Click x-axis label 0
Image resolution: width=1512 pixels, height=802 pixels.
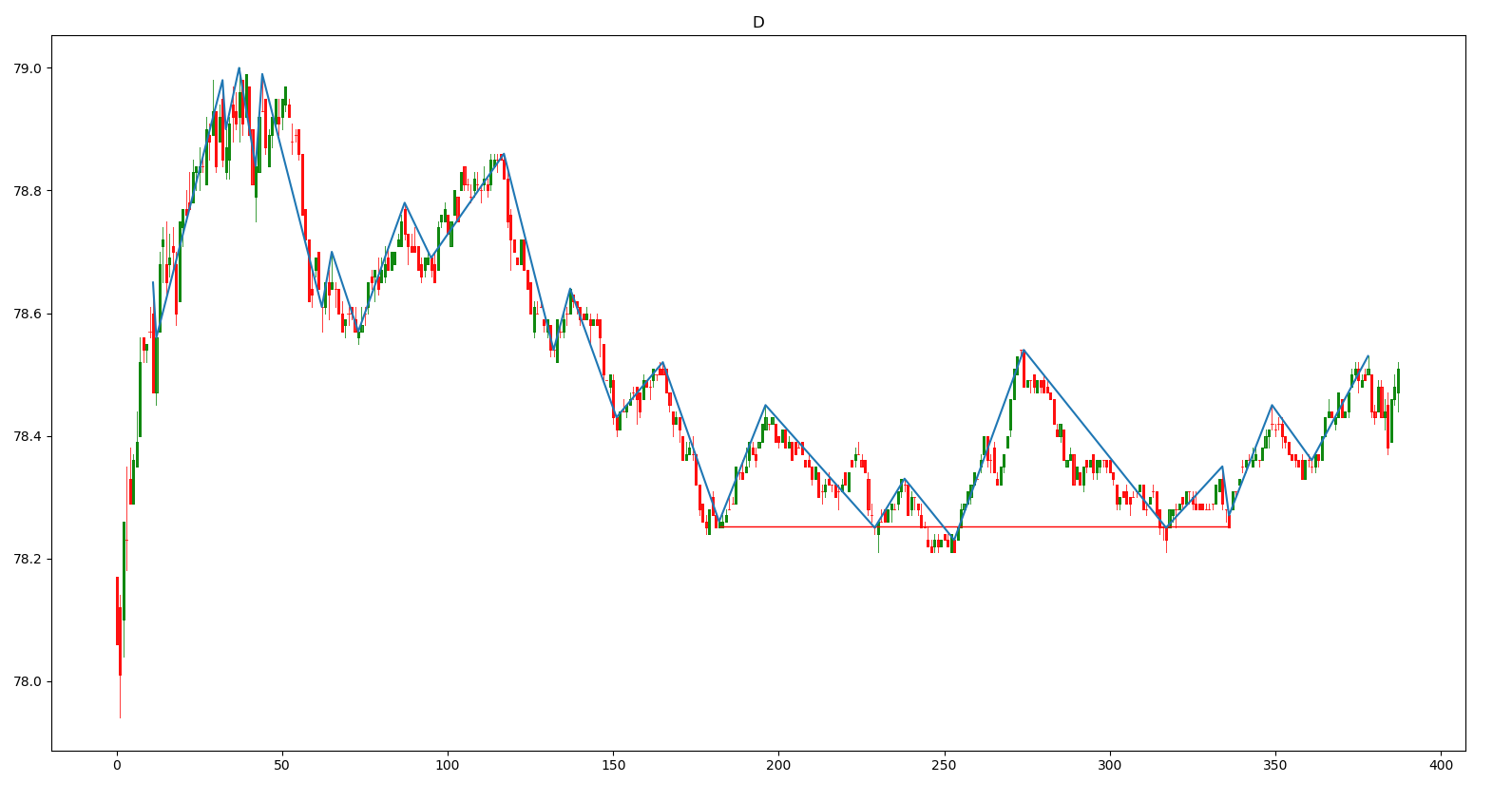[117, 765]
